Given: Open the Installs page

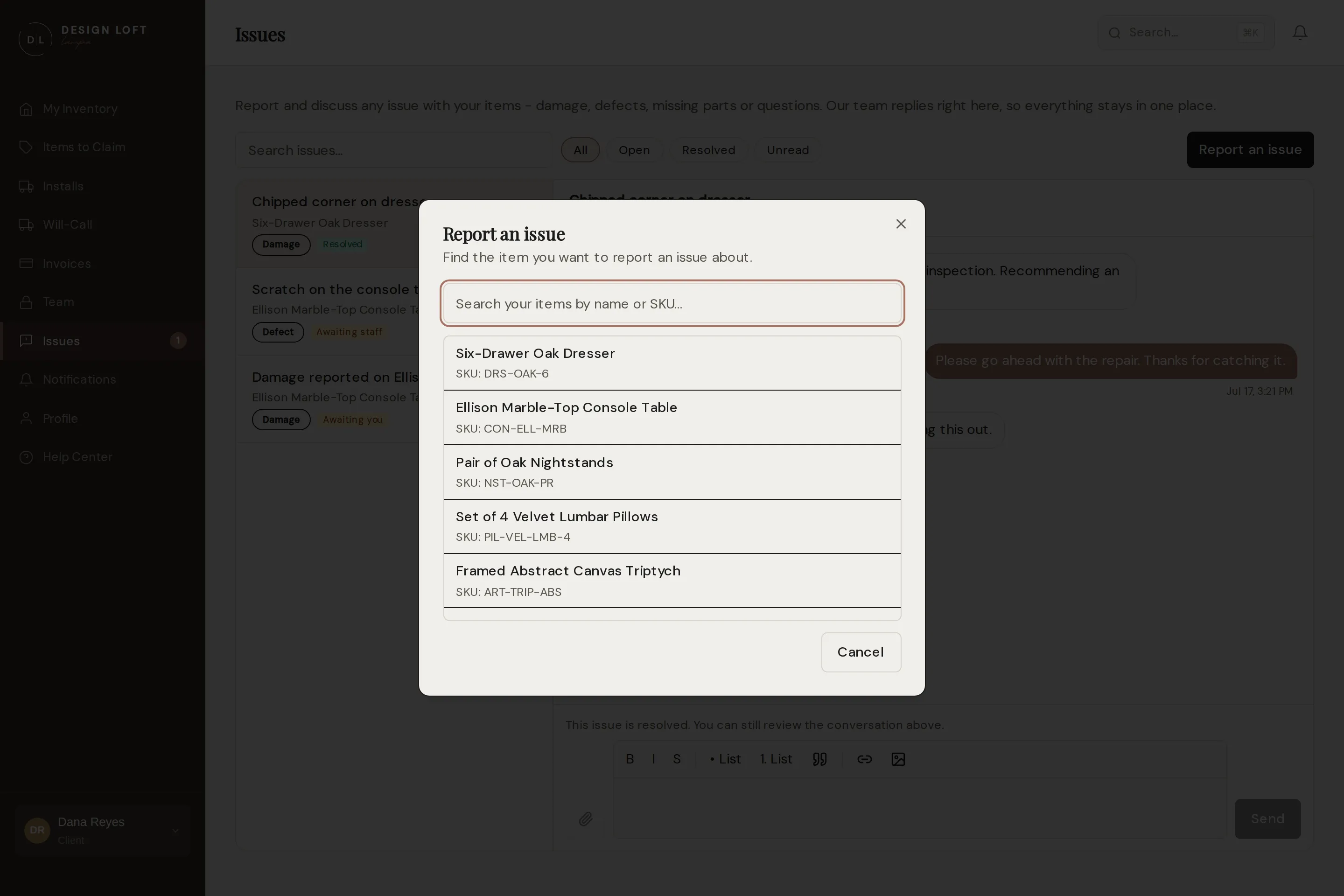Looking at the screenshot, I should [103, 186].
